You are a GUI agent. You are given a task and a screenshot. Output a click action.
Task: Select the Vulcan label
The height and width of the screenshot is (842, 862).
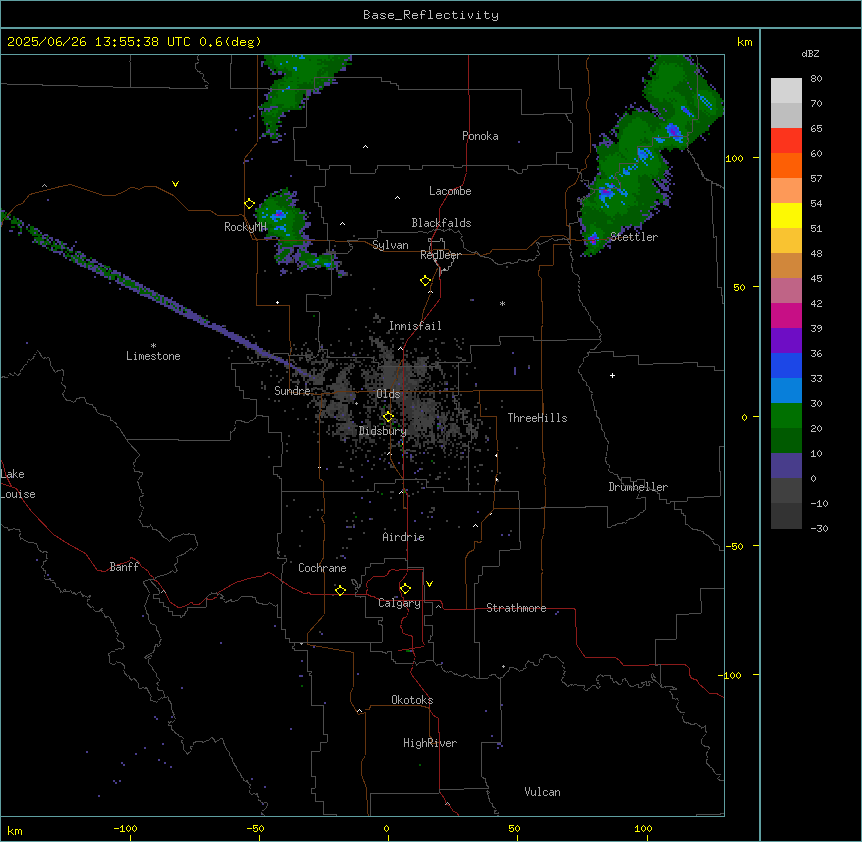543,792
